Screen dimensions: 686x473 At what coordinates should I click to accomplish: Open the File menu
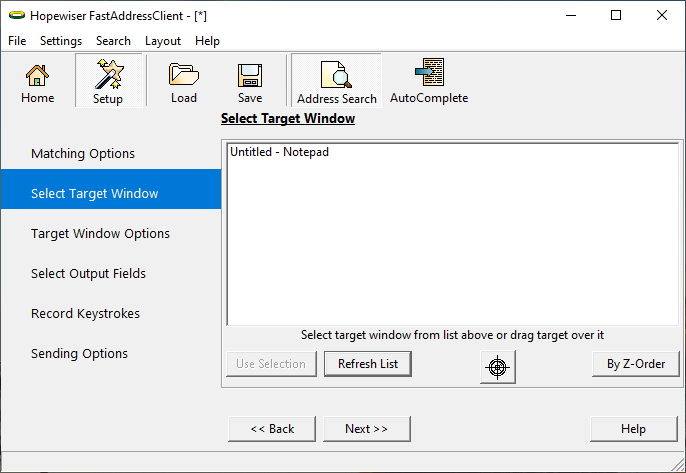(x=17, y=41)
